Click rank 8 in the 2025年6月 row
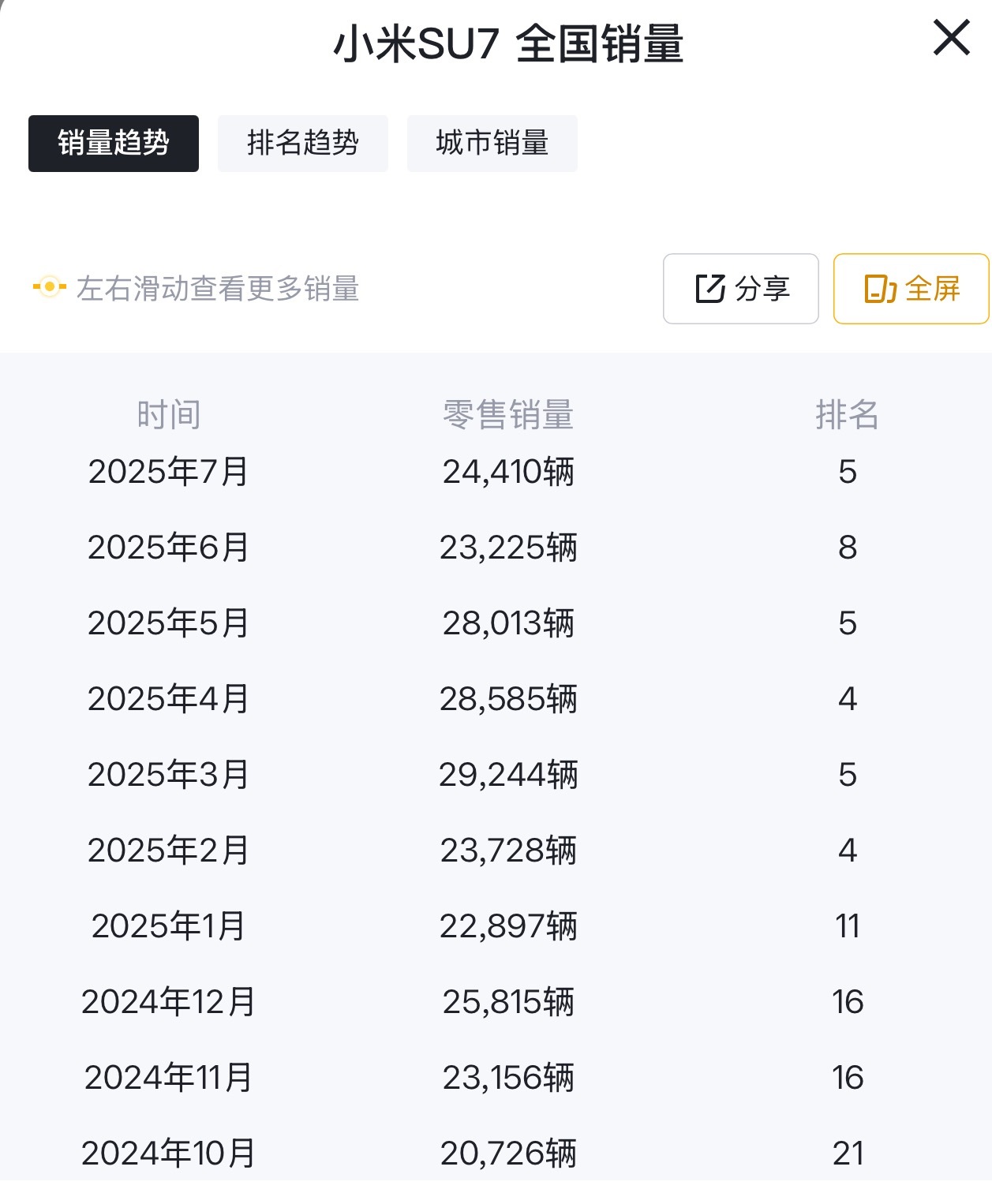This screenshot has width=992, height=1204. pyautogui.click(x=848, y=548)
